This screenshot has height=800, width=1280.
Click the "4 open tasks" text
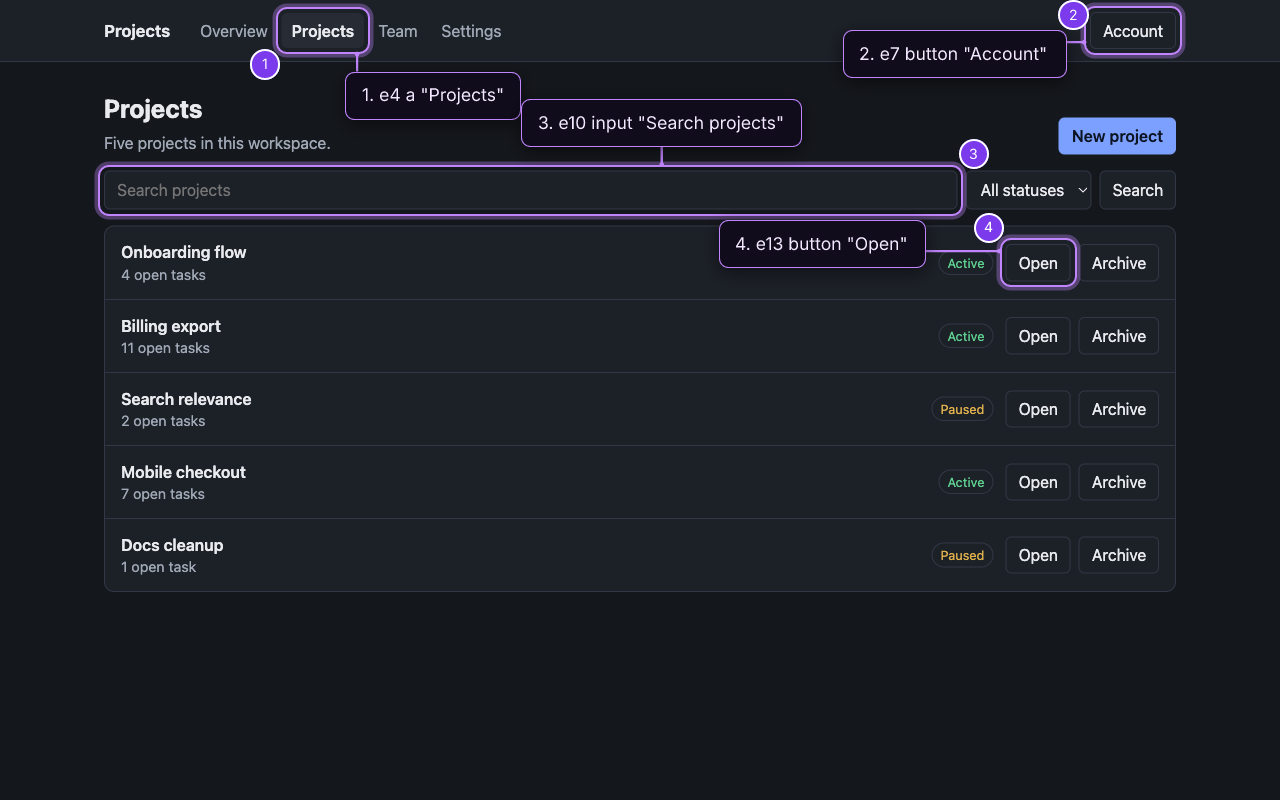click(x=163, y=275)
